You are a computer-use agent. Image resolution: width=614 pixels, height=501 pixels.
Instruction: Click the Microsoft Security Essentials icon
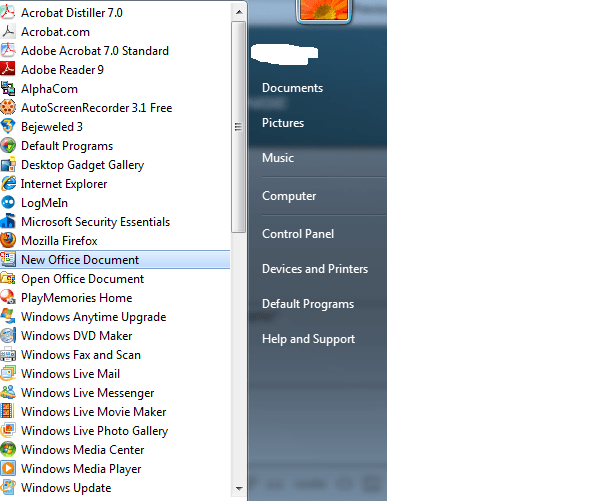(x=8, y=221)
